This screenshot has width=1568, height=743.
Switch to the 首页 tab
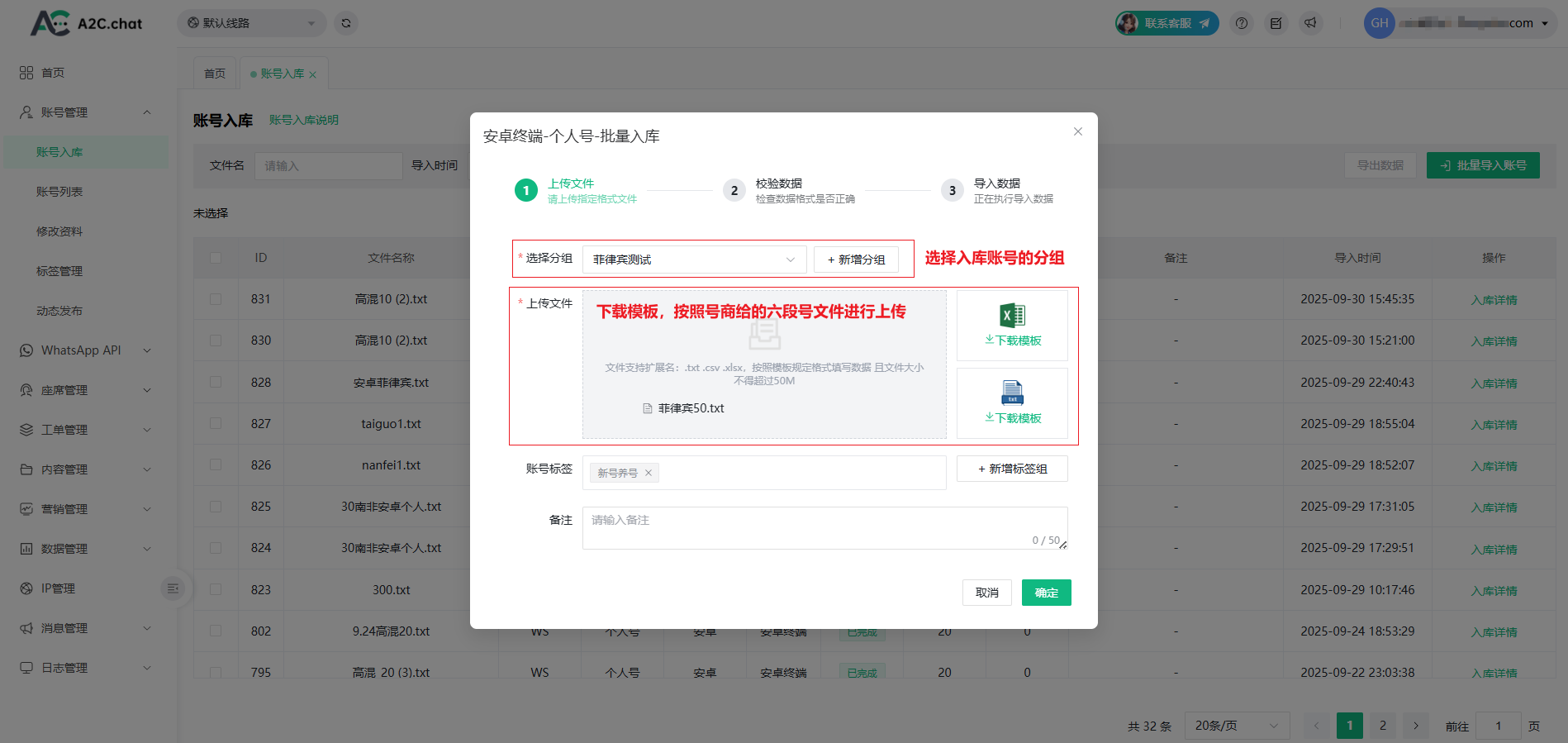coord(215,74)
